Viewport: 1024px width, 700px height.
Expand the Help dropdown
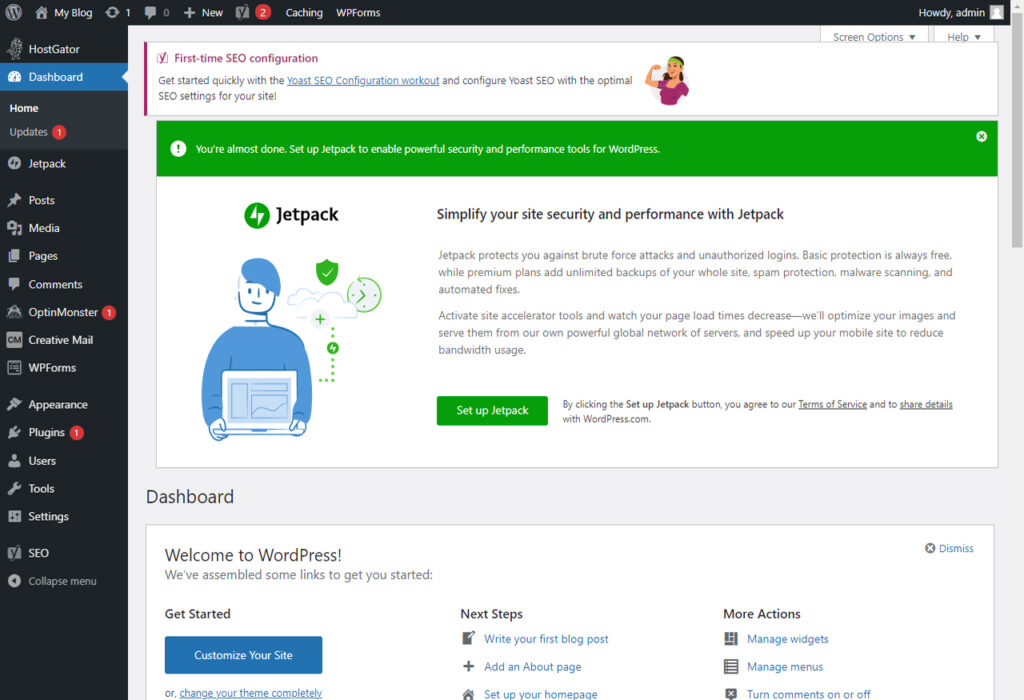[x=964, y=36]
